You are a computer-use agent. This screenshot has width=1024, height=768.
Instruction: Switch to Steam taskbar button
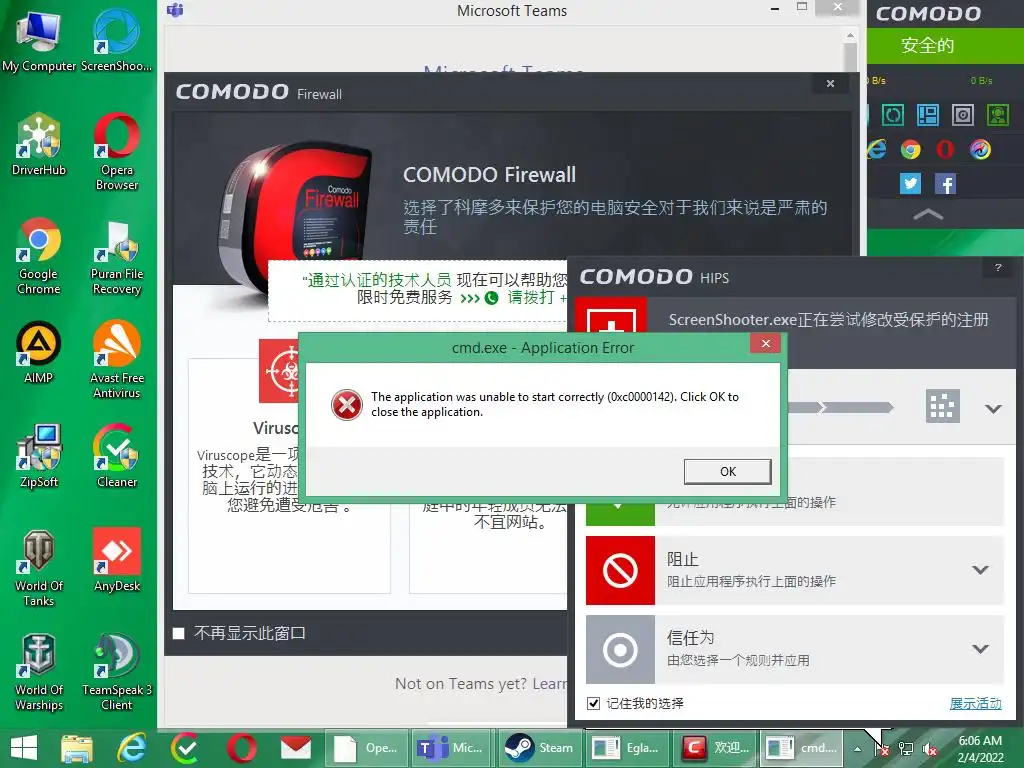[539, 748]
